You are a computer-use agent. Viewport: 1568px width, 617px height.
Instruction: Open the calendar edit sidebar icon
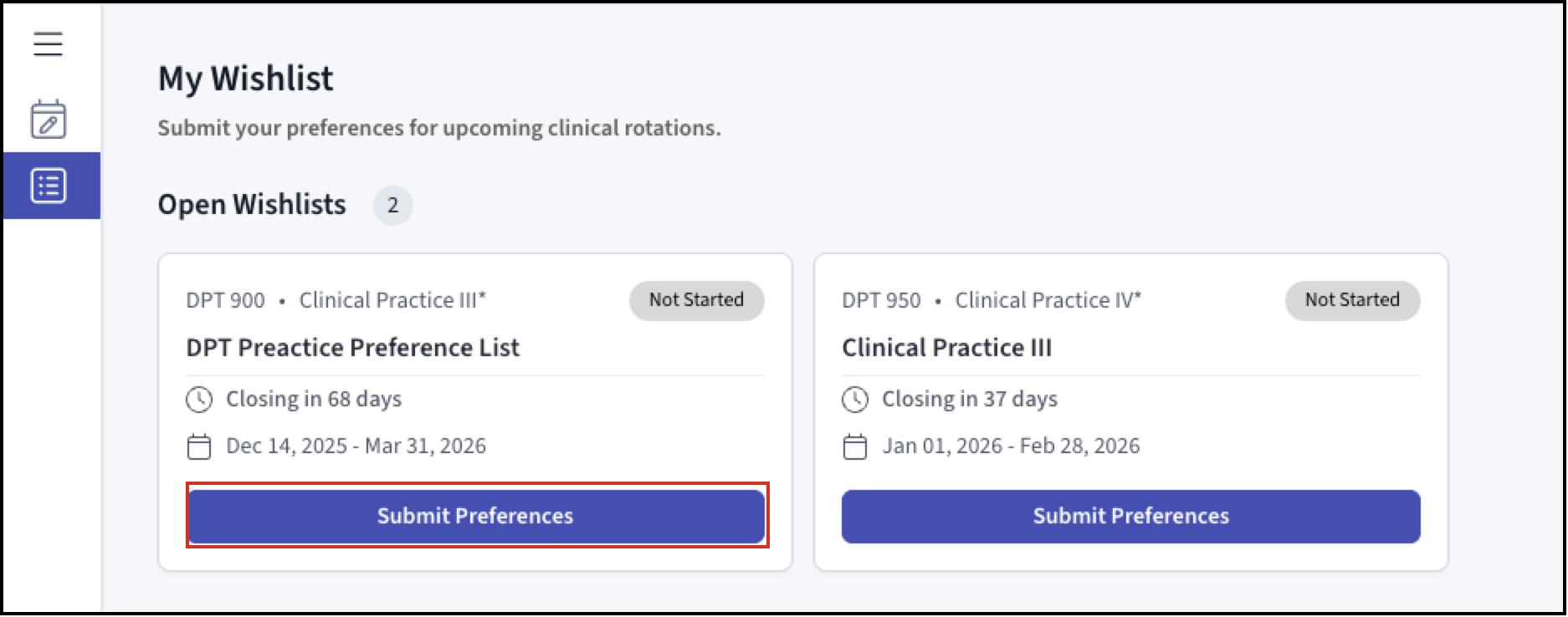click(49, 119)
